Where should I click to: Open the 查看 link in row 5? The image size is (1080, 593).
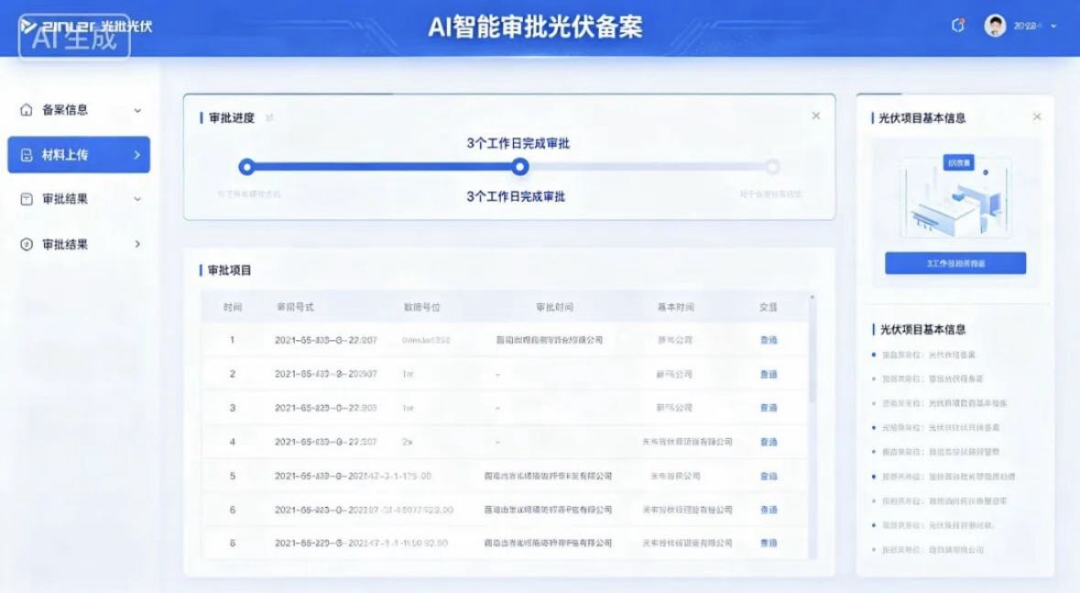point(769,477)
